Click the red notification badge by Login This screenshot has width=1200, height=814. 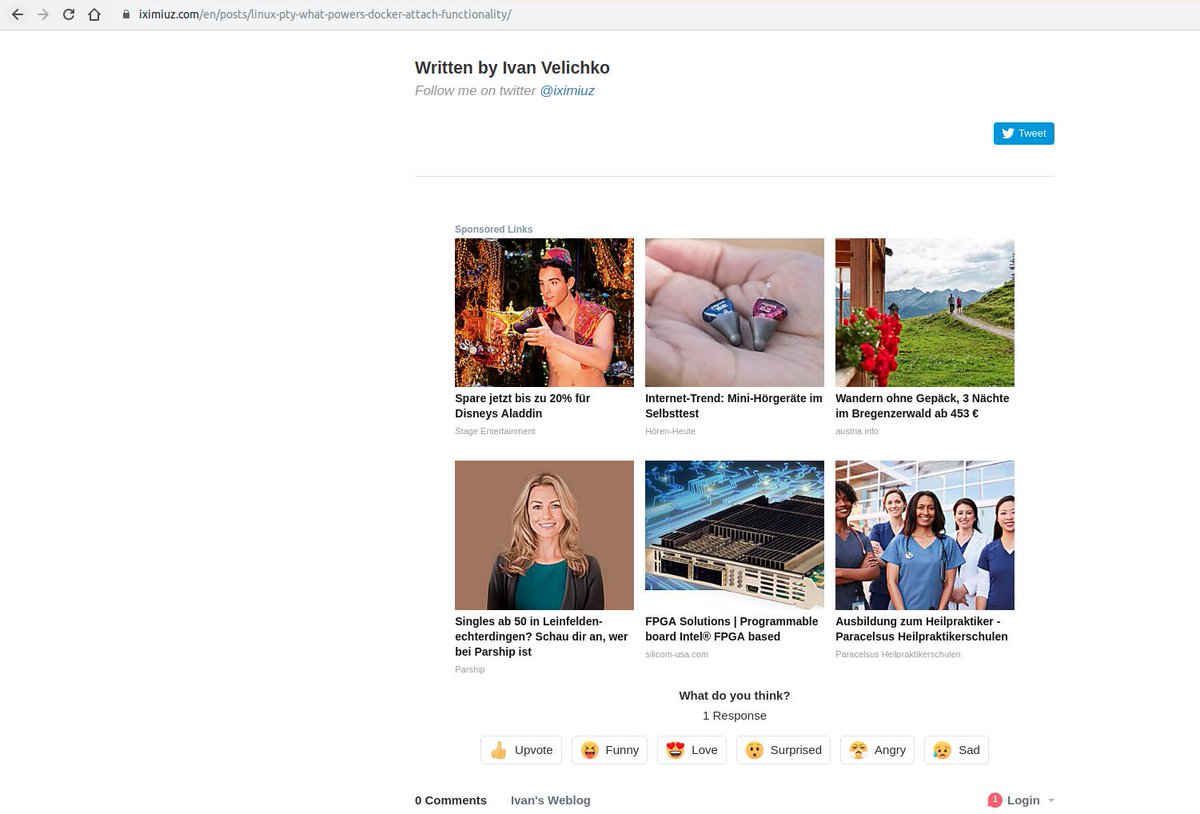click(995, 800)
